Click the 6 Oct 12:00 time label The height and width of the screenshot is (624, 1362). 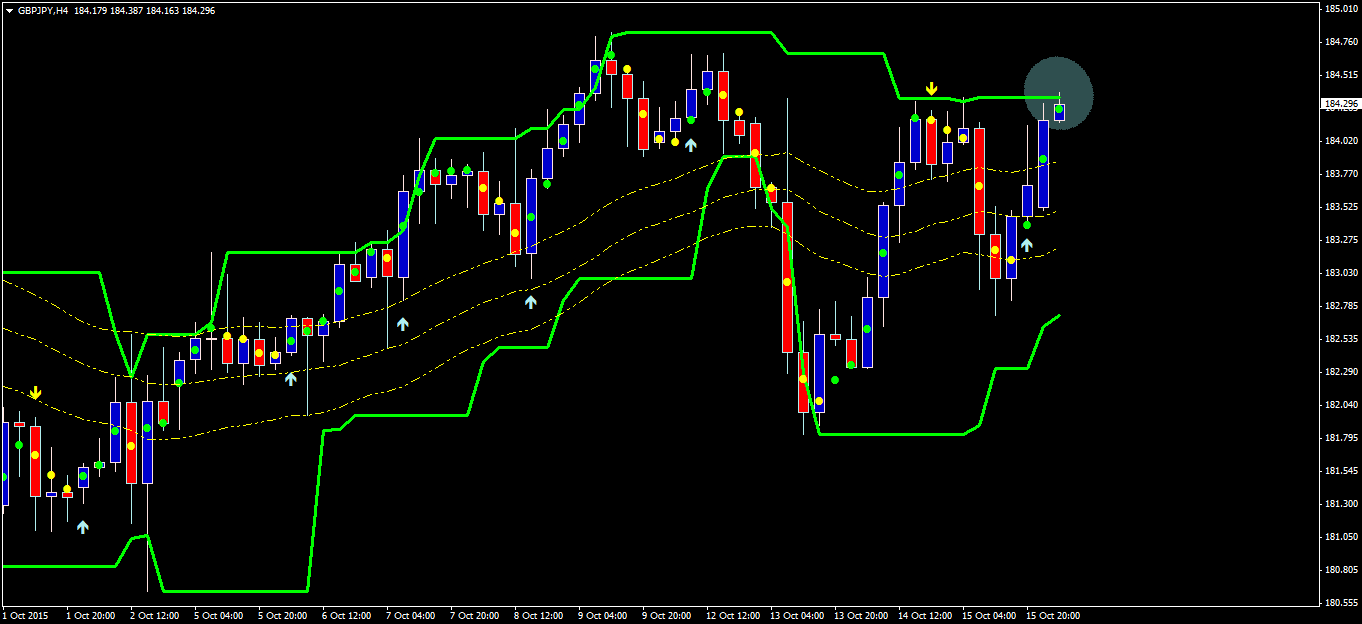[x=346, y=616]
